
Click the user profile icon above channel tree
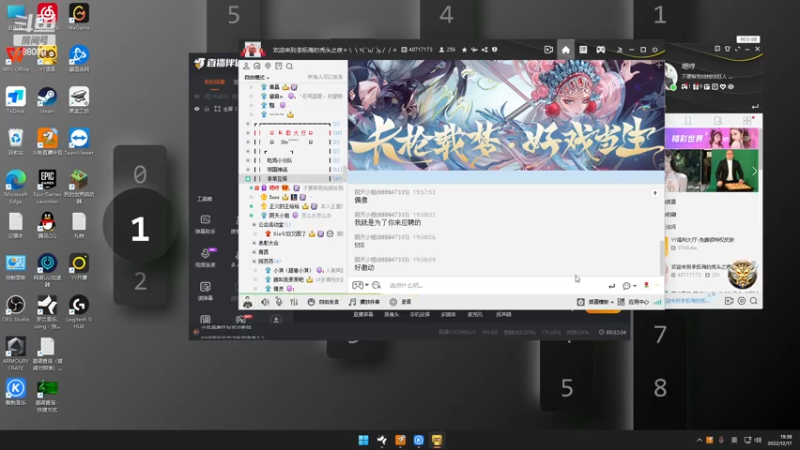coord(246,66)
